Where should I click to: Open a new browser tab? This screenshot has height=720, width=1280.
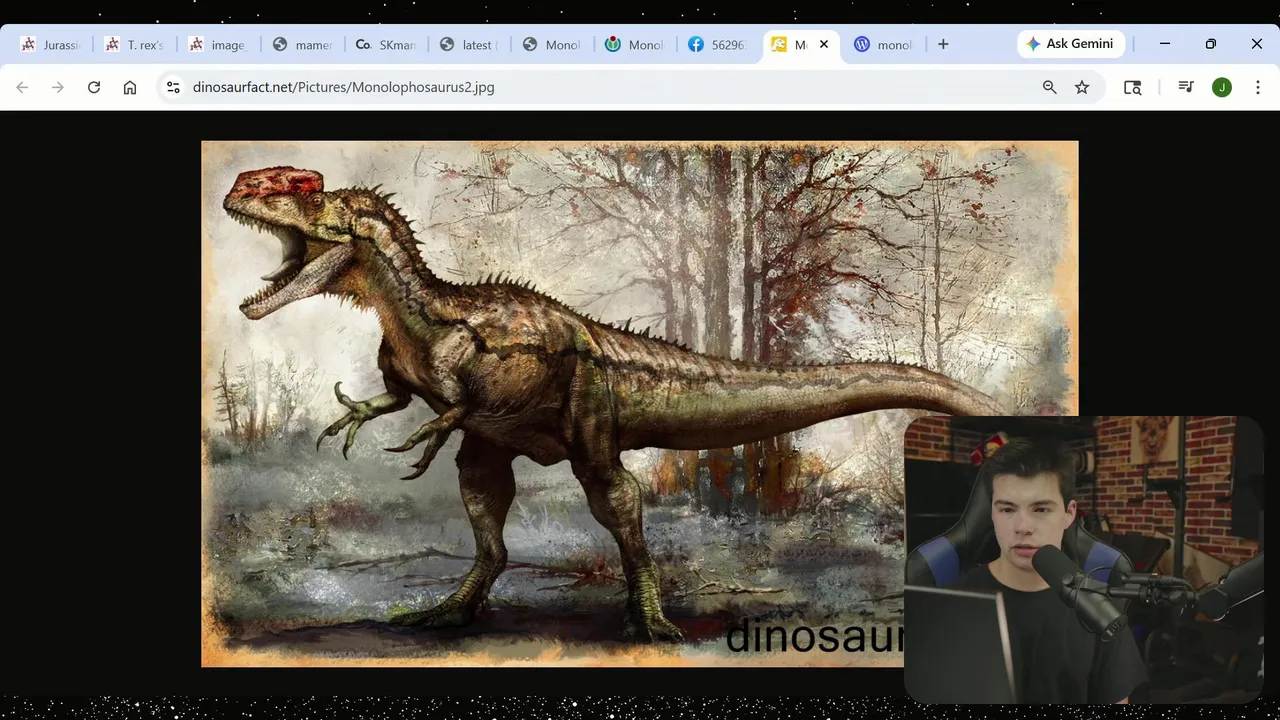point(943,44)
